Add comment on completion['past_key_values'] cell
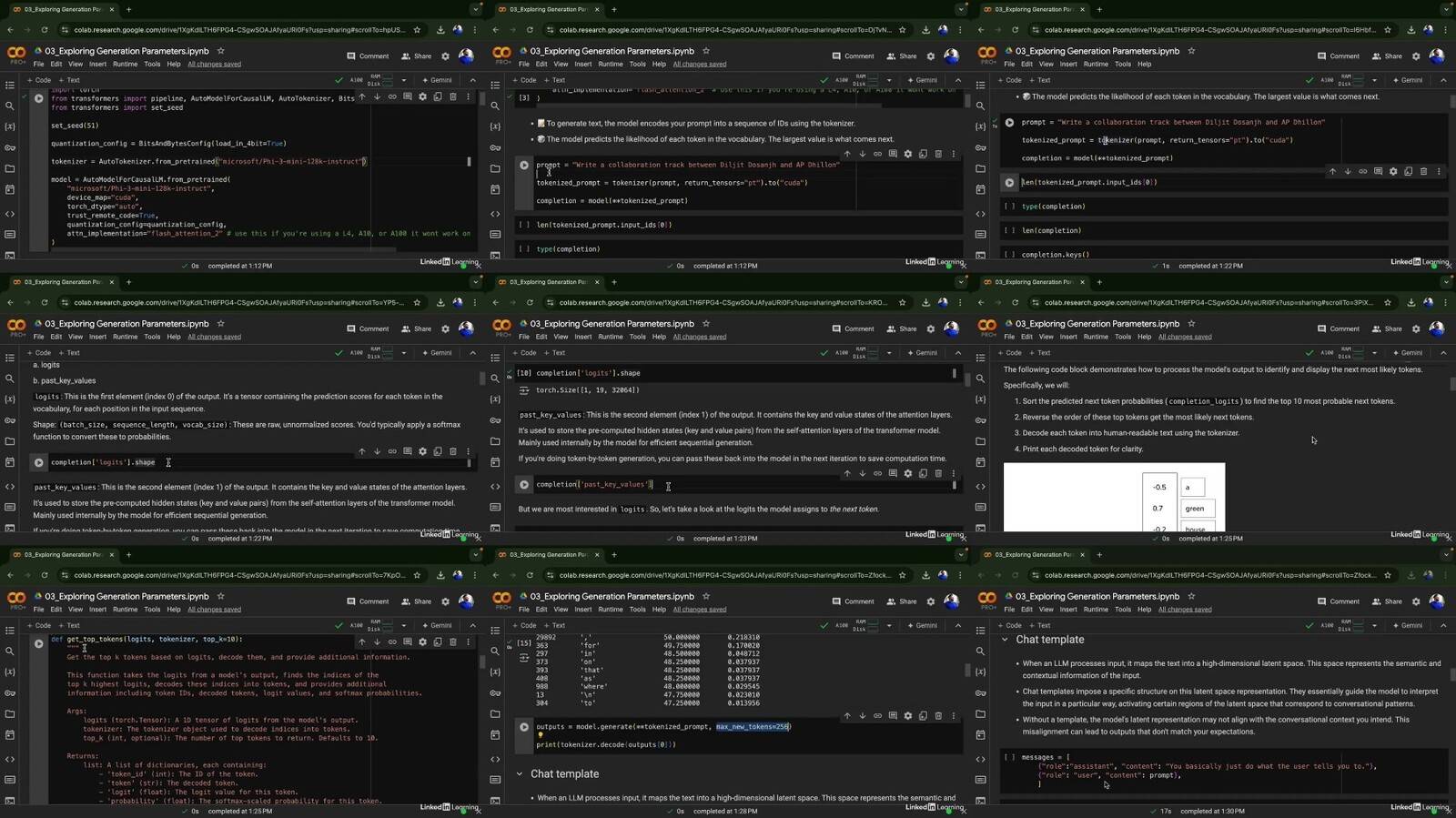Screen dimensions: 1456x818 coord(893,473)
